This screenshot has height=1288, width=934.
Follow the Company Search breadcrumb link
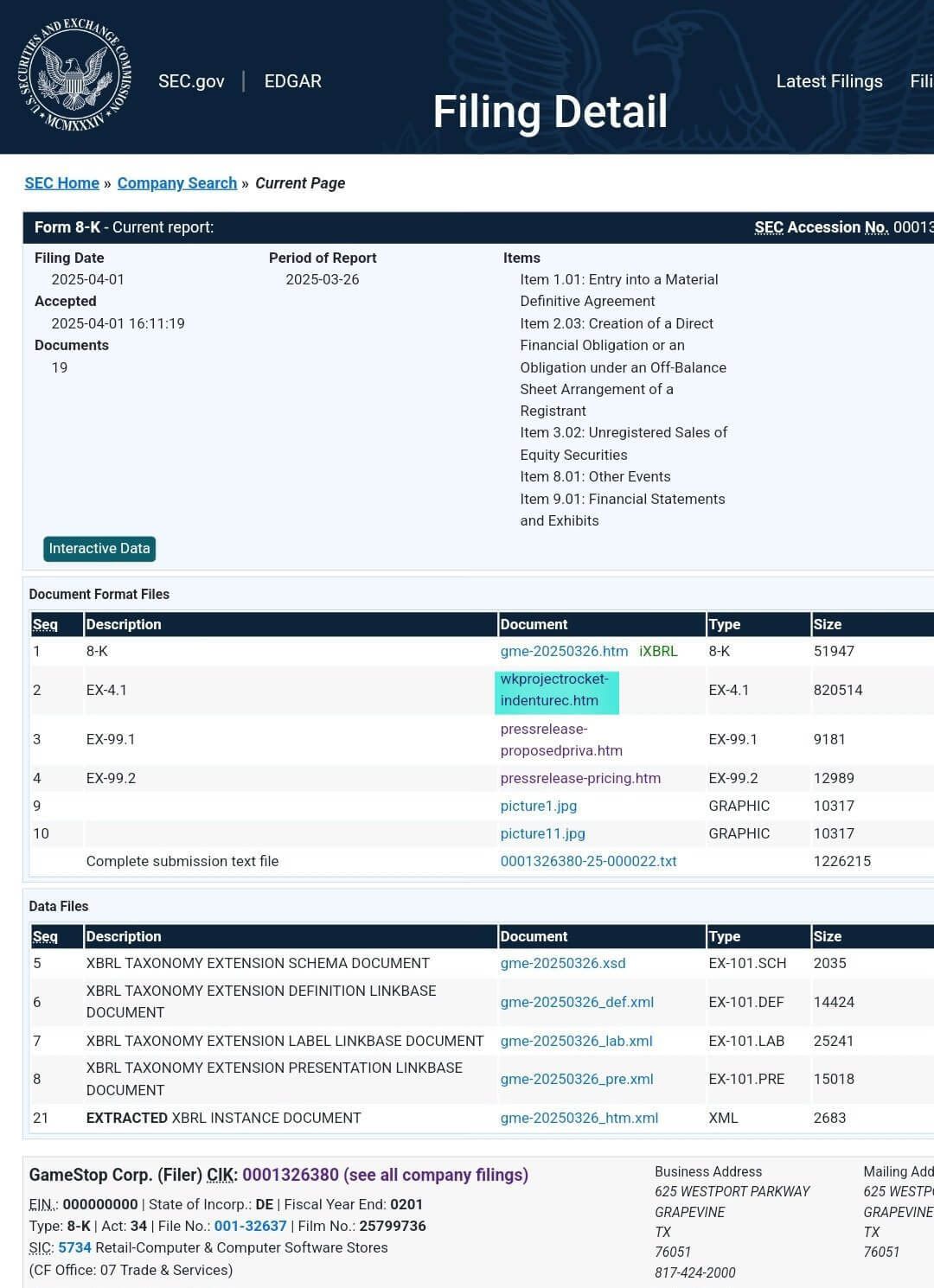tap(177, 183)
